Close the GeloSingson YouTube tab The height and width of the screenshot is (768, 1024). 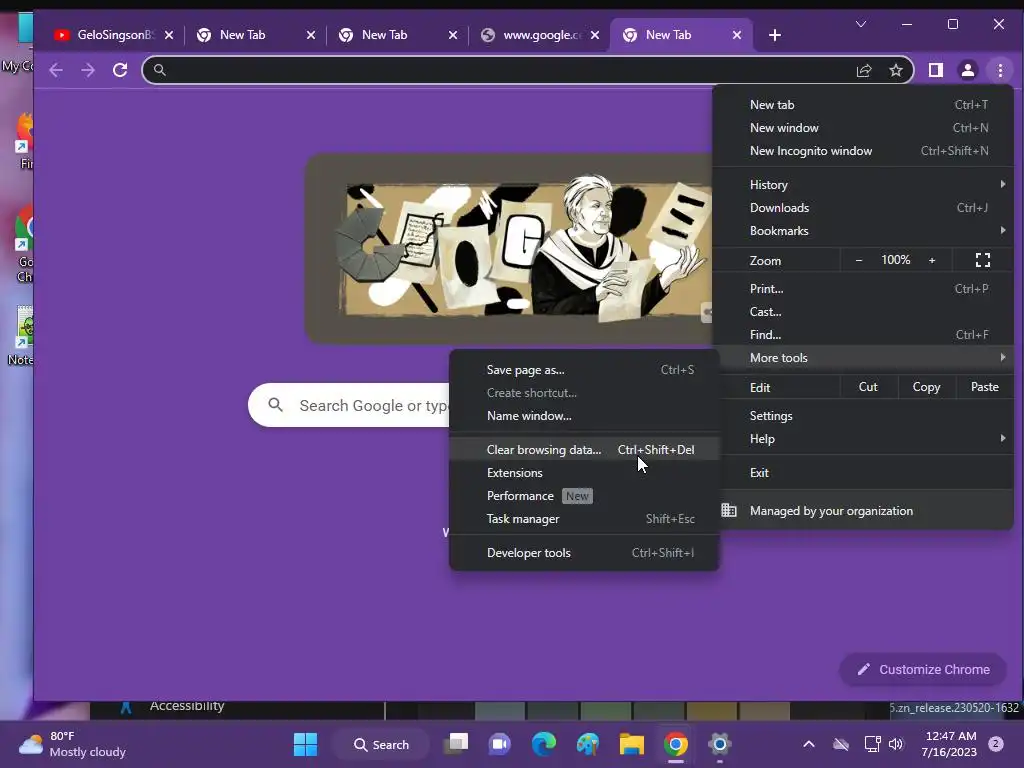point(169,35)
